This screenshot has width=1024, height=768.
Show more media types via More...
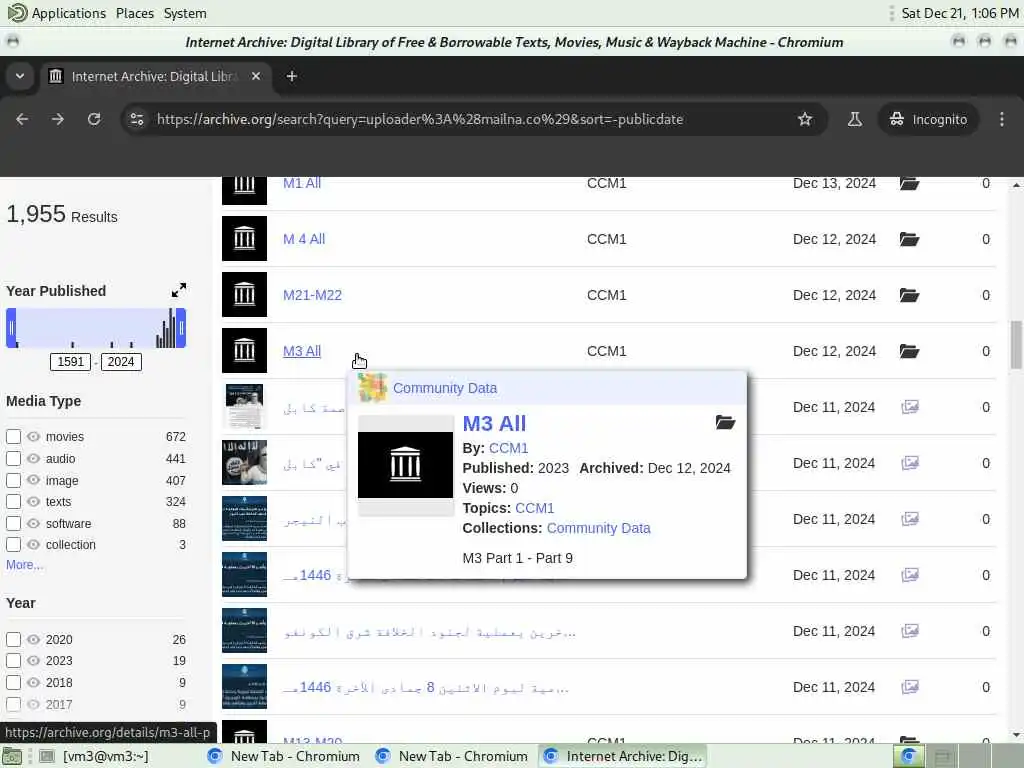point(24,565)
